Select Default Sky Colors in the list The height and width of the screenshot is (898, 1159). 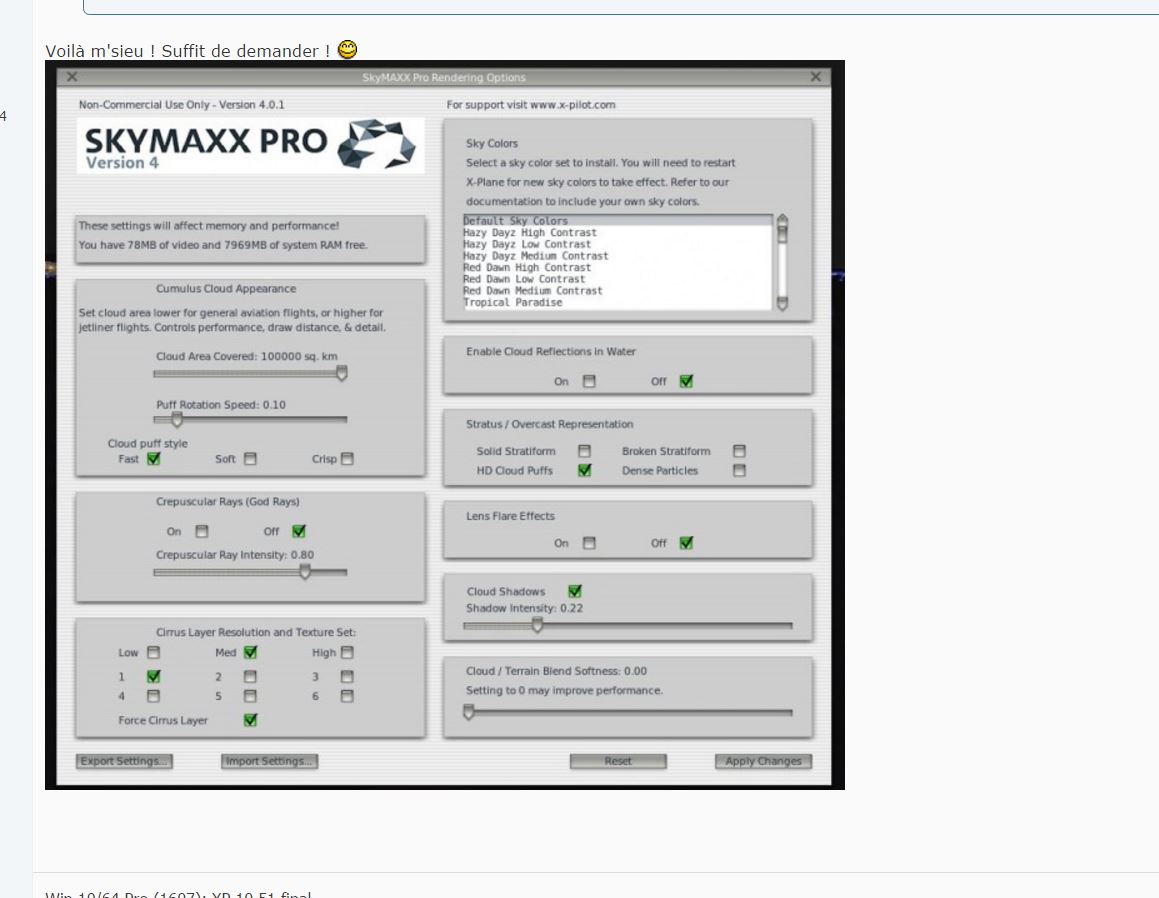[x=617, y=221]
